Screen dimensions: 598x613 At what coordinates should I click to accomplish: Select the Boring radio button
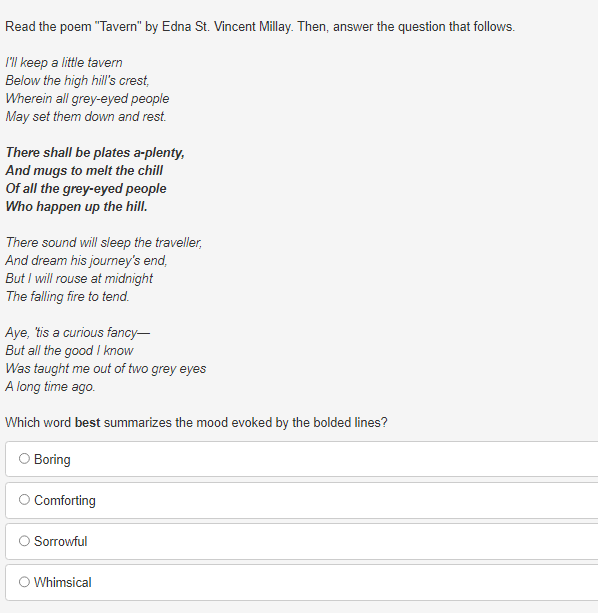click(x=24, y=459)
